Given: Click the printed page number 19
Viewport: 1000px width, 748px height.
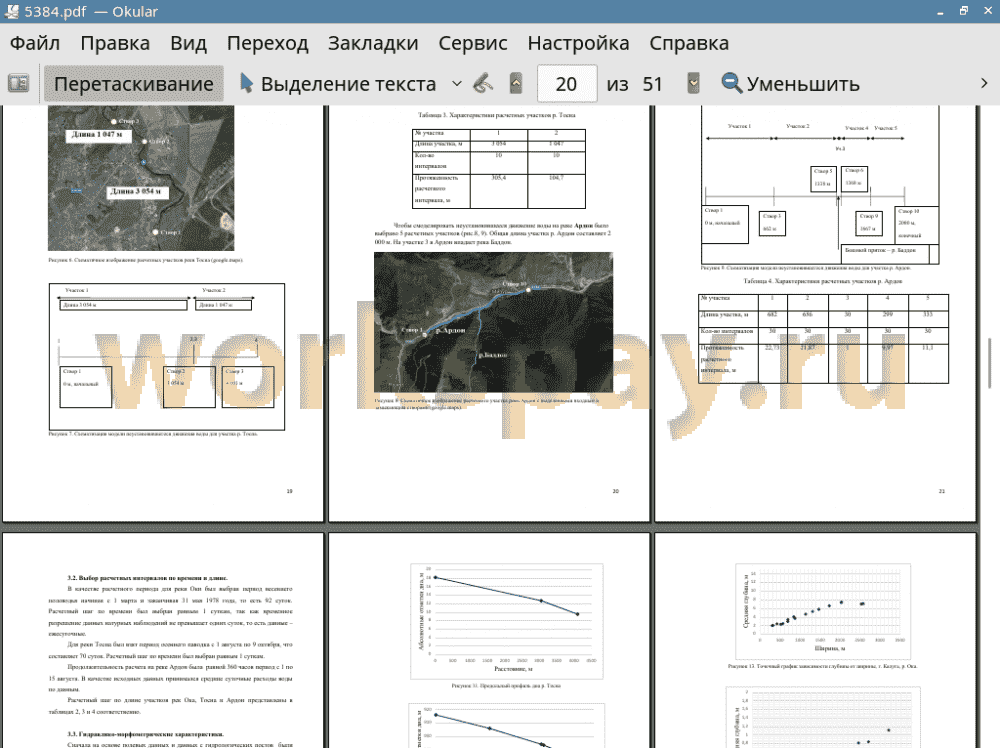Looking at the screenshot, I should tap(290, 491).
